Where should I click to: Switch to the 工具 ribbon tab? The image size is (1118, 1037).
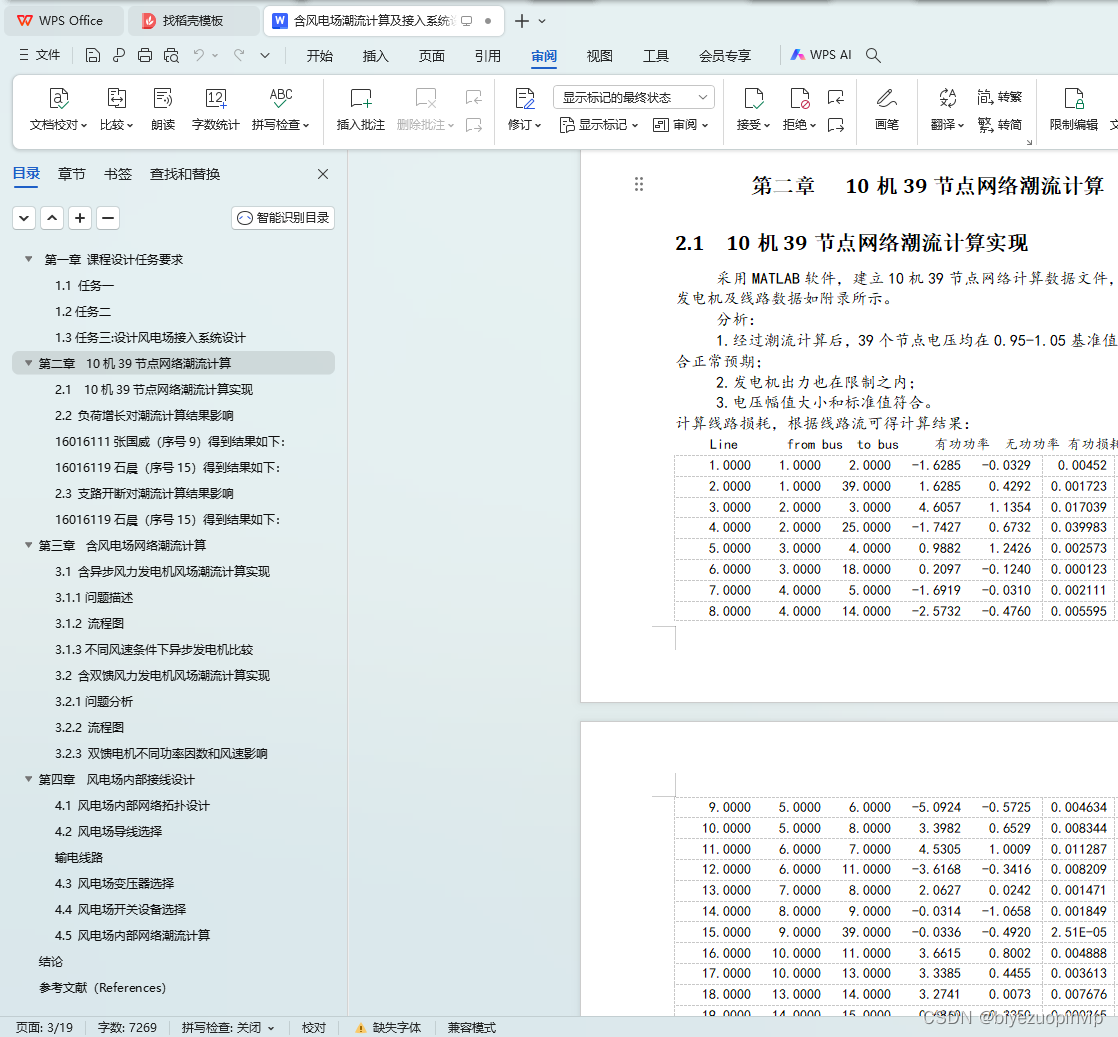[656, 56]
